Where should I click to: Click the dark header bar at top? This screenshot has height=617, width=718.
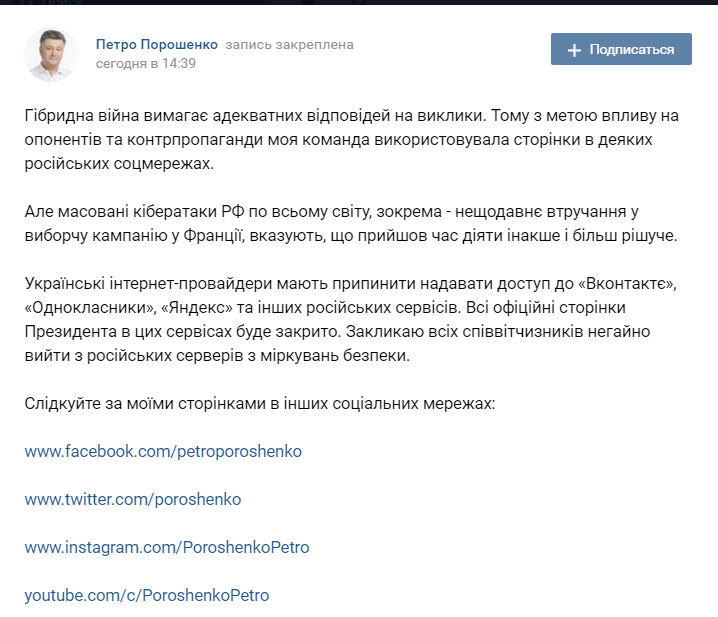[x=359, y=2]
